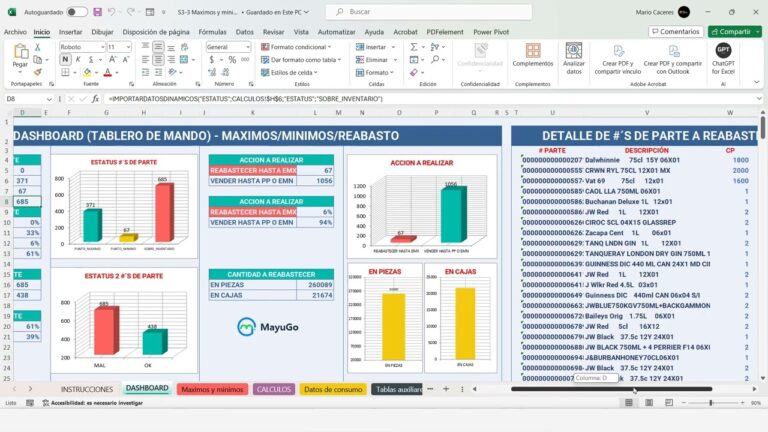This screenshot has height=432, width=768.
Task: Click the Buscar search field
Action: coord(429,12)
